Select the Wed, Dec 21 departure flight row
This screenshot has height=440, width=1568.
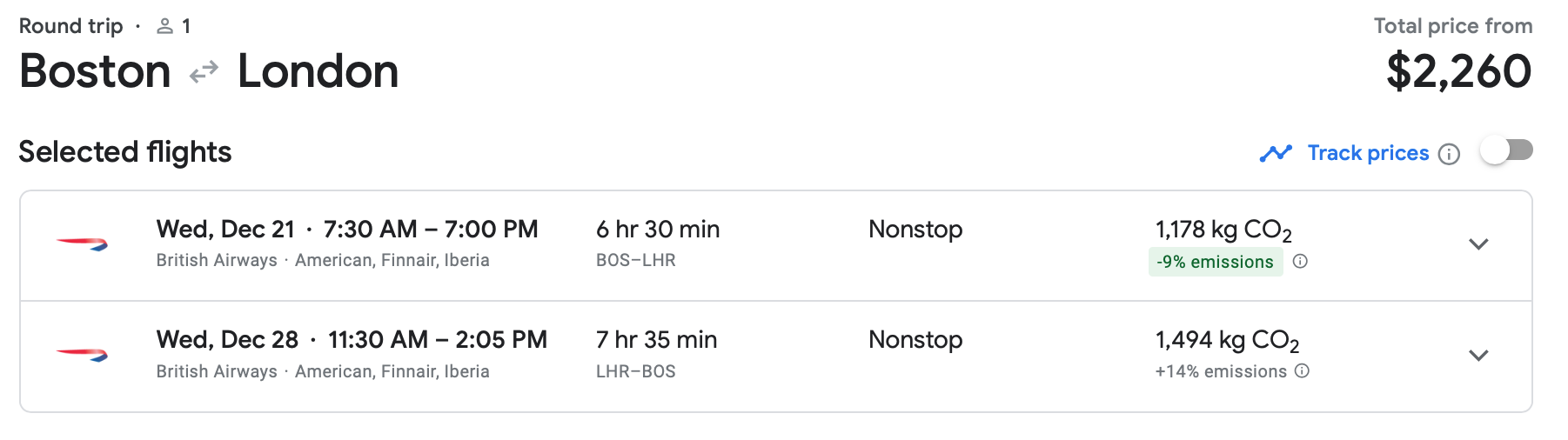pyautogui.click(x=346, y=230)
